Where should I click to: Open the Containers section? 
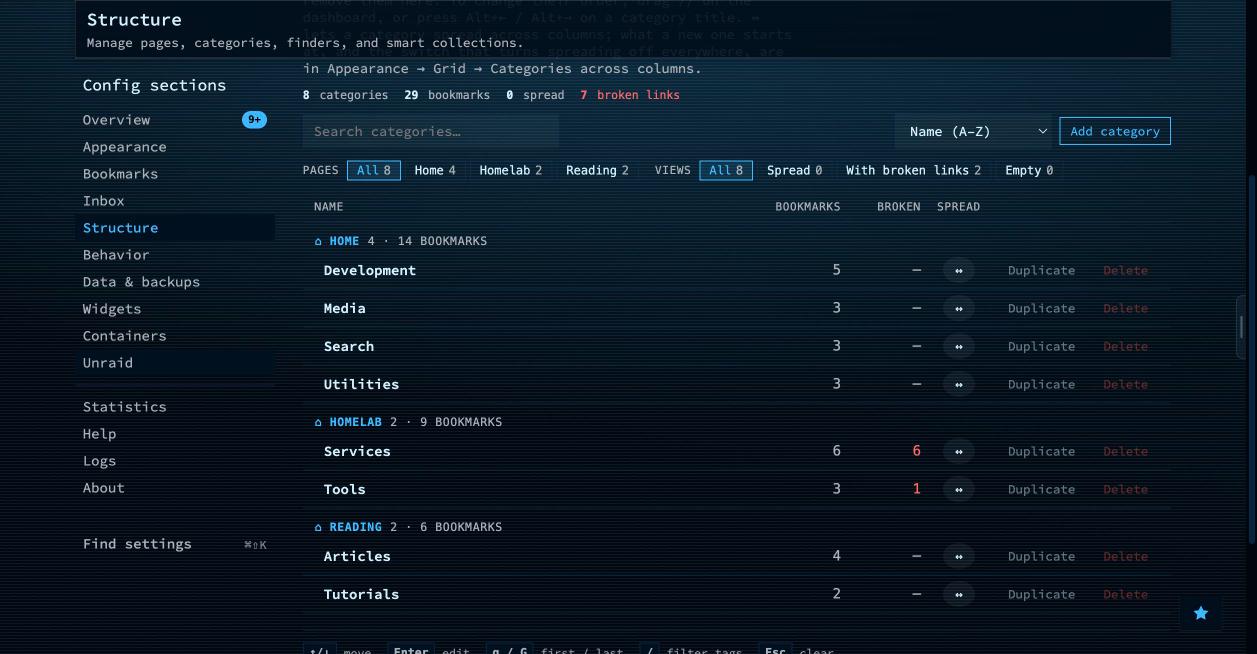pyautogui.click(x=175, y=336)
